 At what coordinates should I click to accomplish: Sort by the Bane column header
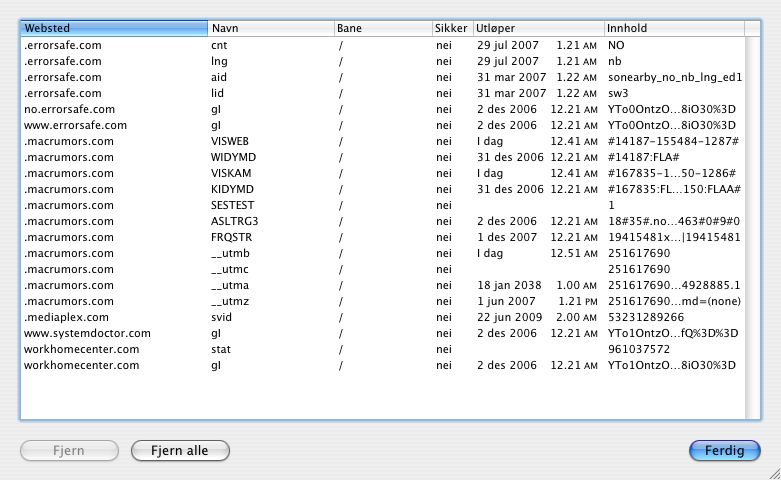coord(383,28)
